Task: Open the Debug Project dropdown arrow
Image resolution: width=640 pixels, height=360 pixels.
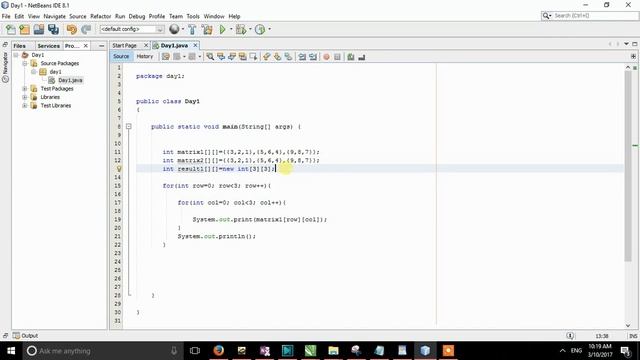Action: pyautogui.click(x=250, y=29)
